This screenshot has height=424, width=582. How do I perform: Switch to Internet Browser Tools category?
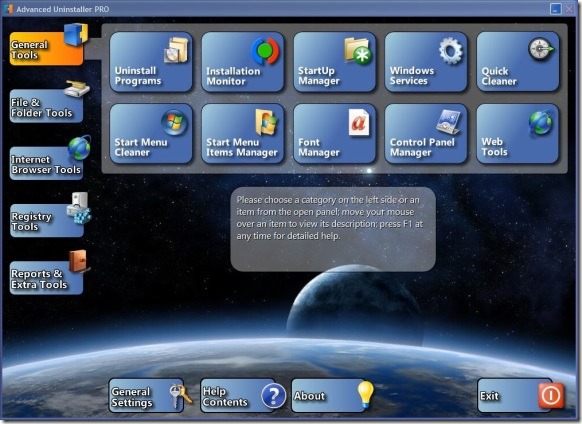coord(46,163)
